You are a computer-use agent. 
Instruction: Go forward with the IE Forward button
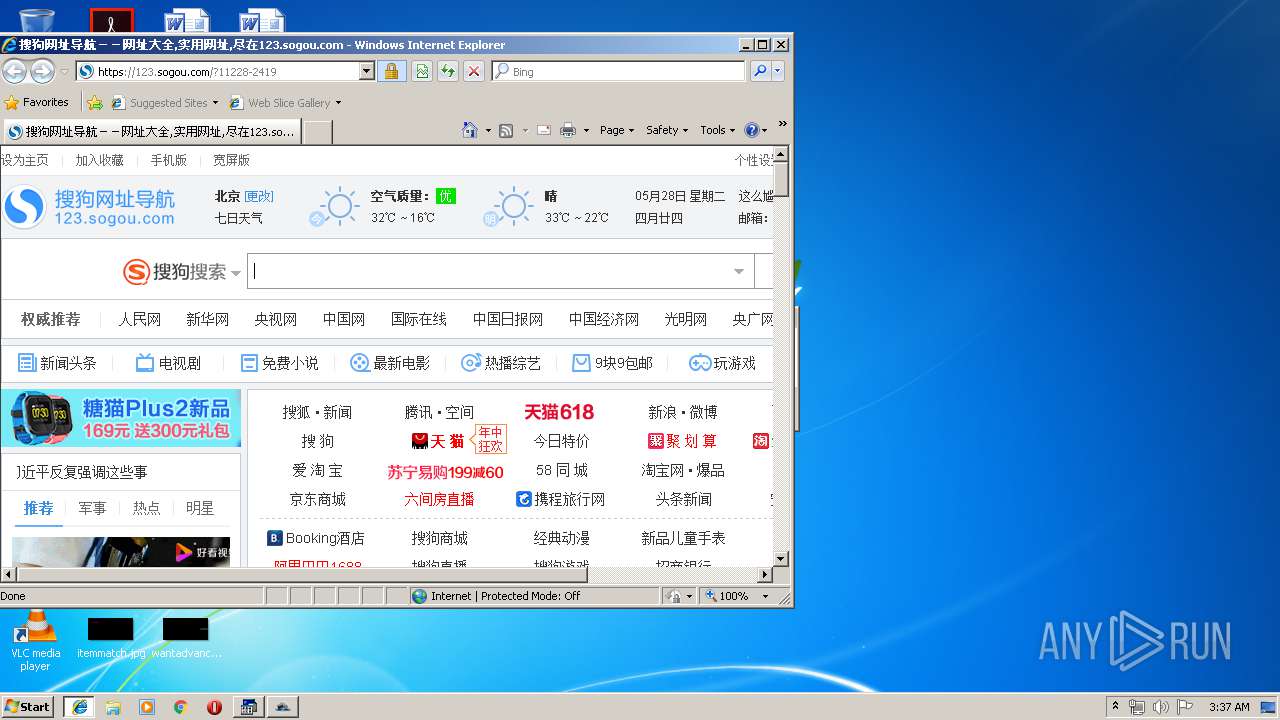click(x=42, y=71)
